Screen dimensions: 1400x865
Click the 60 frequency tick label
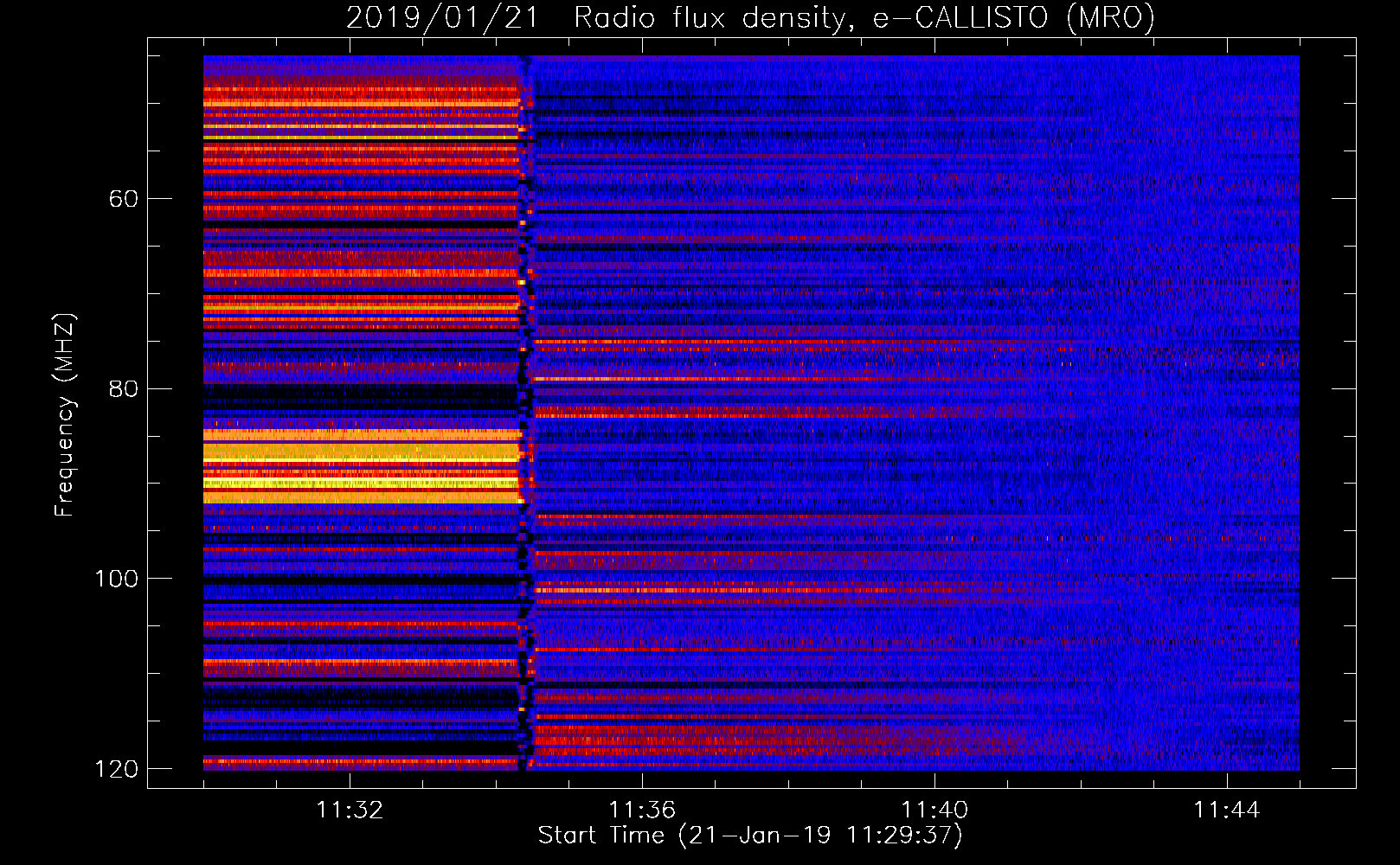tap(124, 198)
